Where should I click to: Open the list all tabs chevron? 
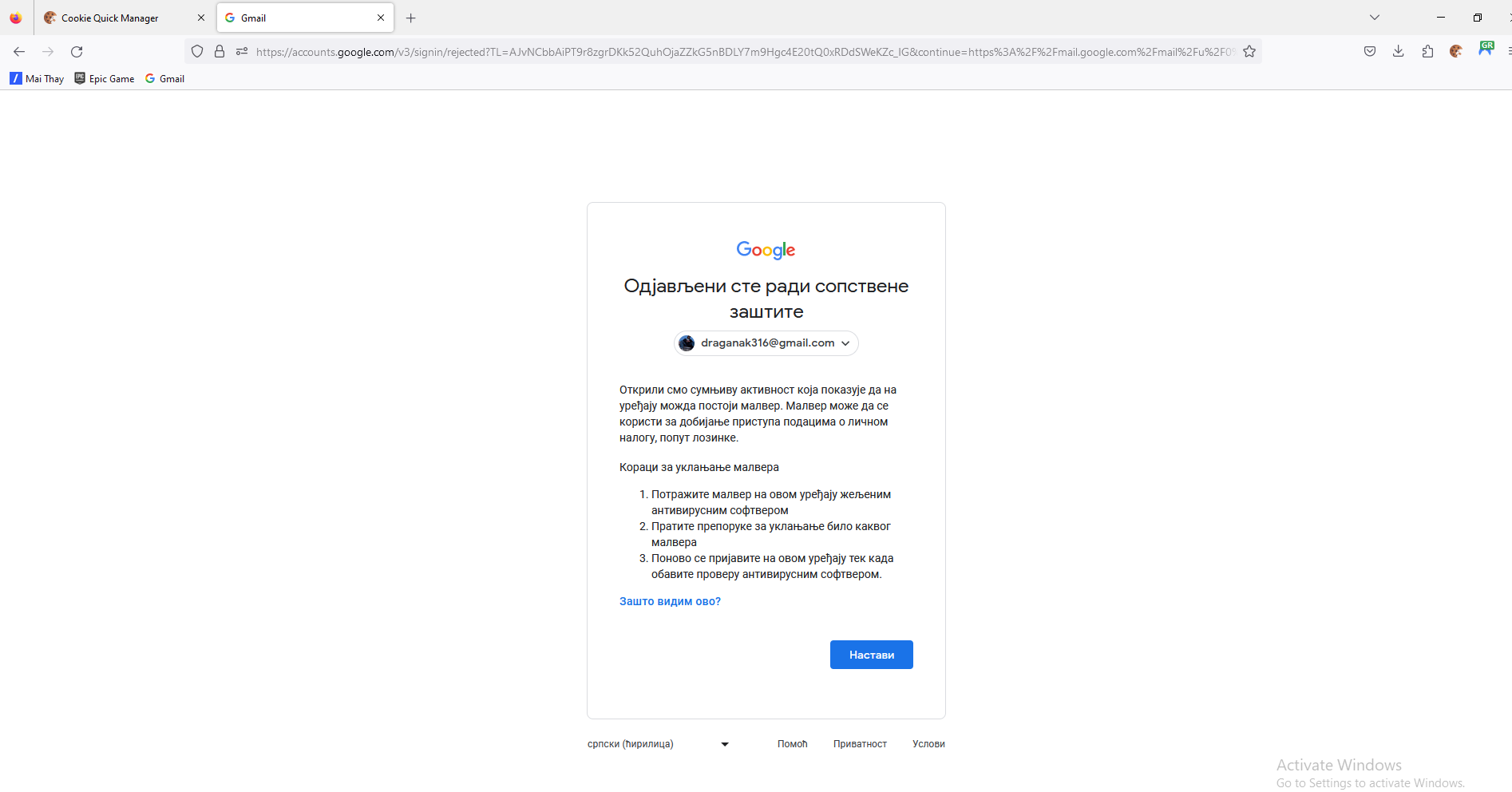[x=1375, y=18]
